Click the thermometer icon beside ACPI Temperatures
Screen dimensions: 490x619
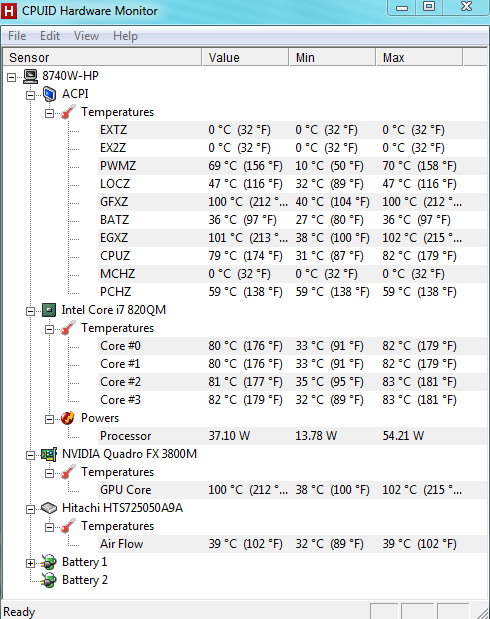(68, 112)
